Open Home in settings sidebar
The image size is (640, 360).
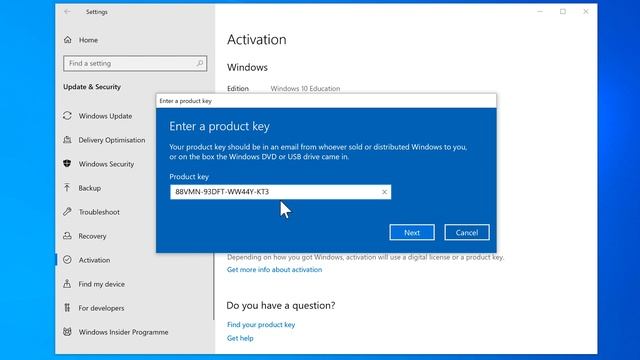[x=89, y=40]
